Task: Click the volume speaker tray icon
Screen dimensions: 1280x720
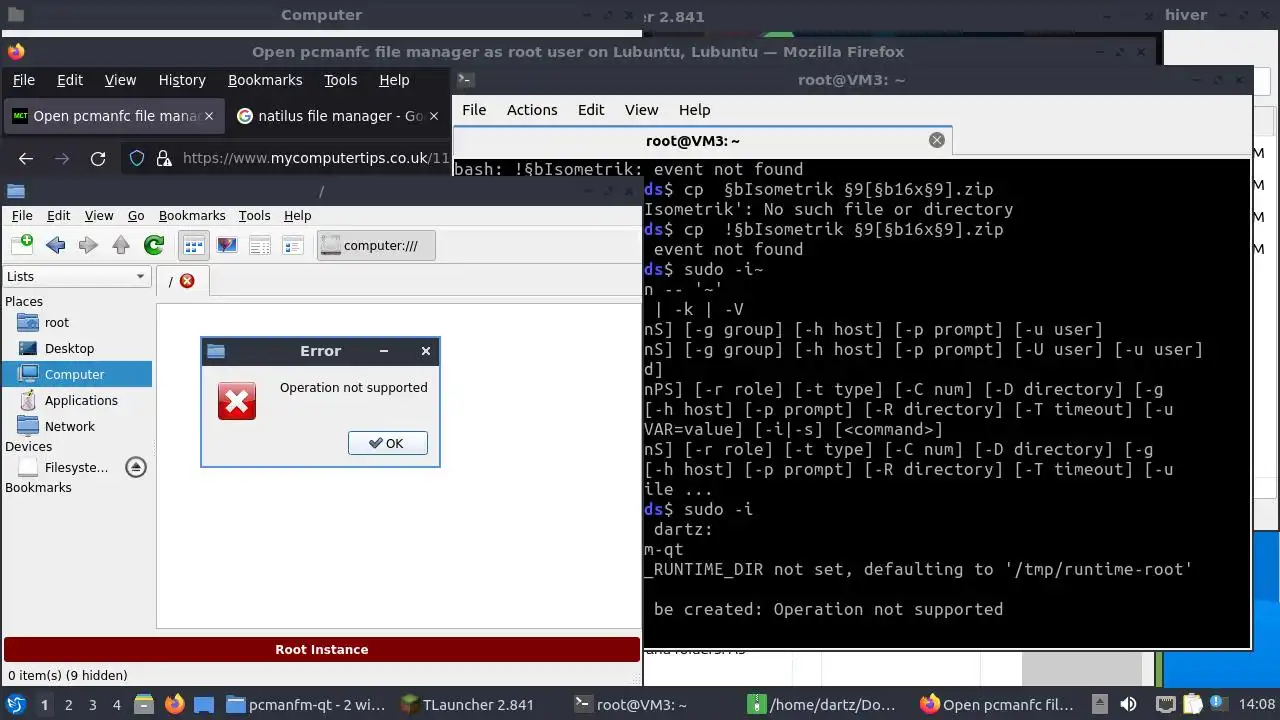Action: [1129, 704]
